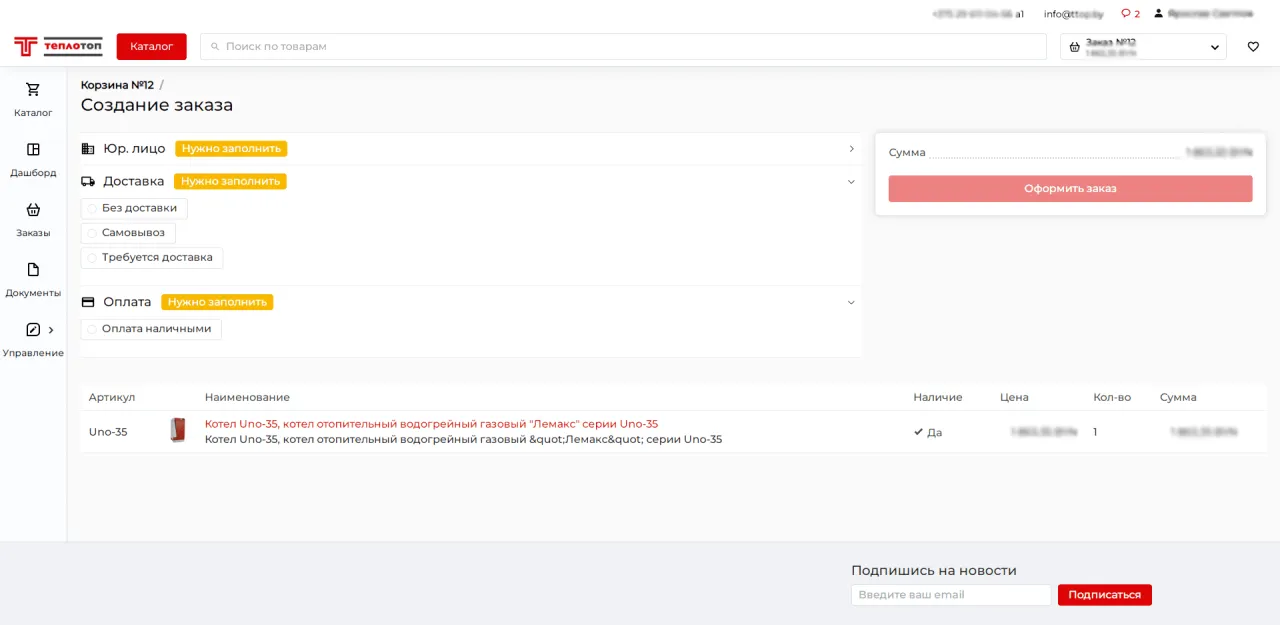1280x625 pixels.
Task: Click the Оформить заказ button
Action: [1070, 189]
